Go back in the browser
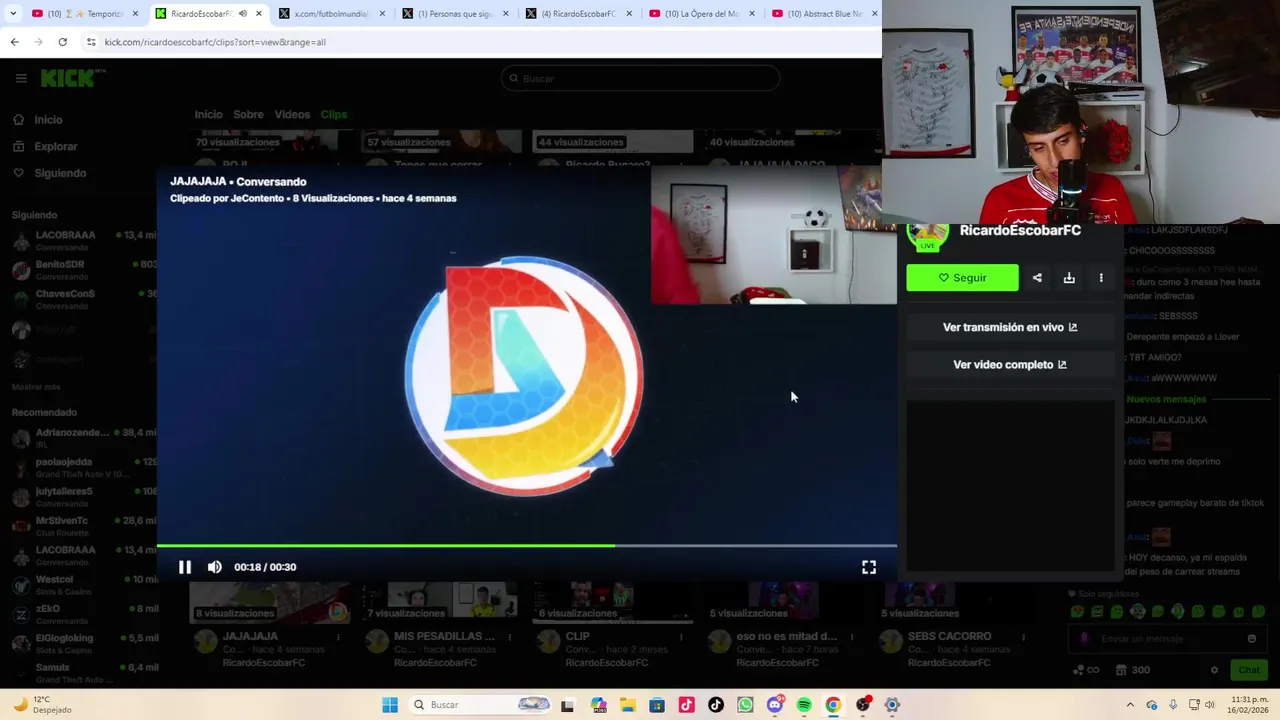Screen dimensions: 1280x720 tap(14, 42)
